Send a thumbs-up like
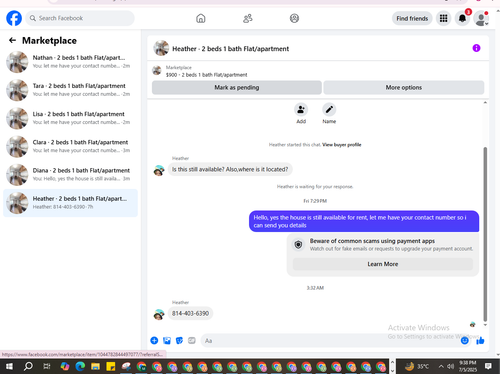500x374 pixels. point(480,340)
